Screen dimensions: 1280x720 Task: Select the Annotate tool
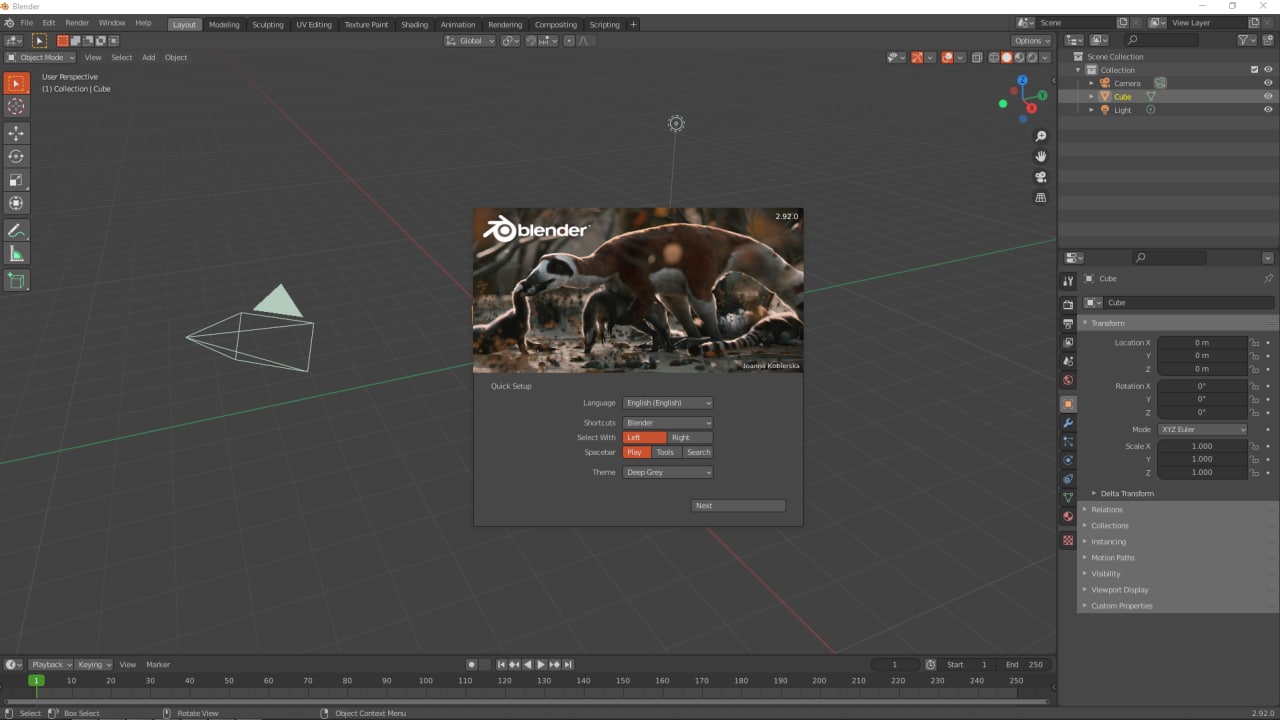click(x=16, y=230)
